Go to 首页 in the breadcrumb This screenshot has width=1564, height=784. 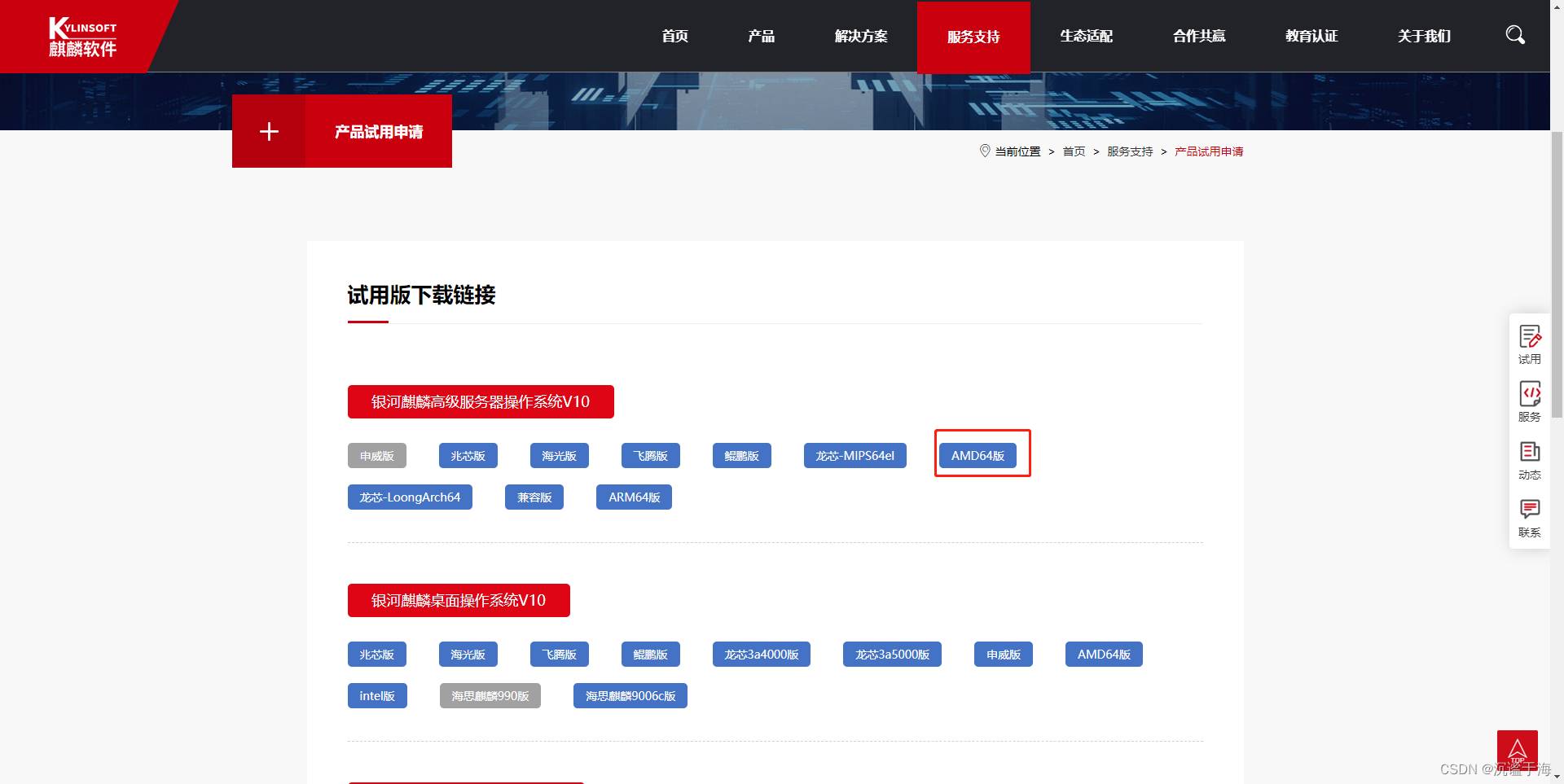[x=1074, y=151]
